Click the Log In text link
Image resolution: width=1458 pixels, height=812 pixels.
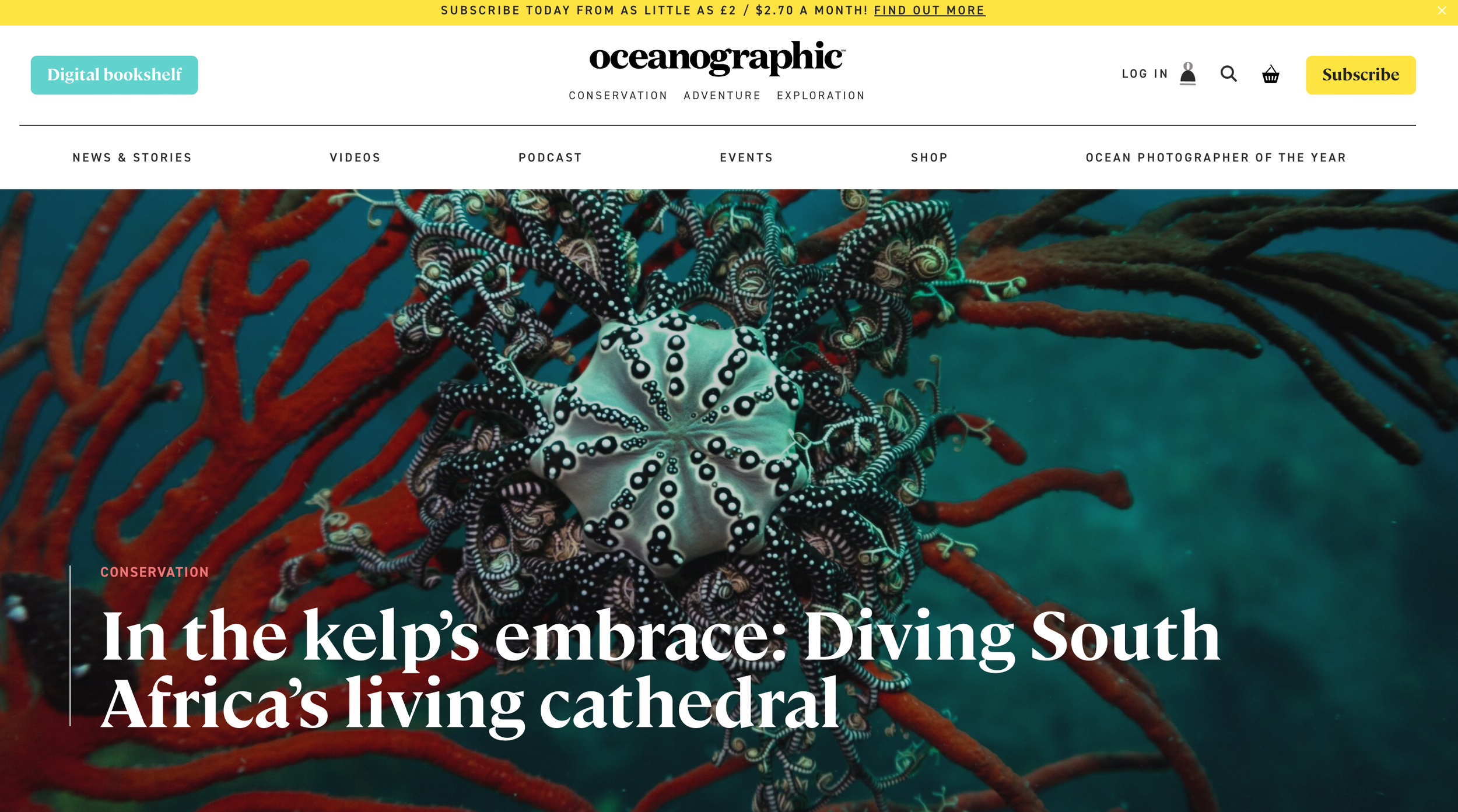pos(1145,74)
